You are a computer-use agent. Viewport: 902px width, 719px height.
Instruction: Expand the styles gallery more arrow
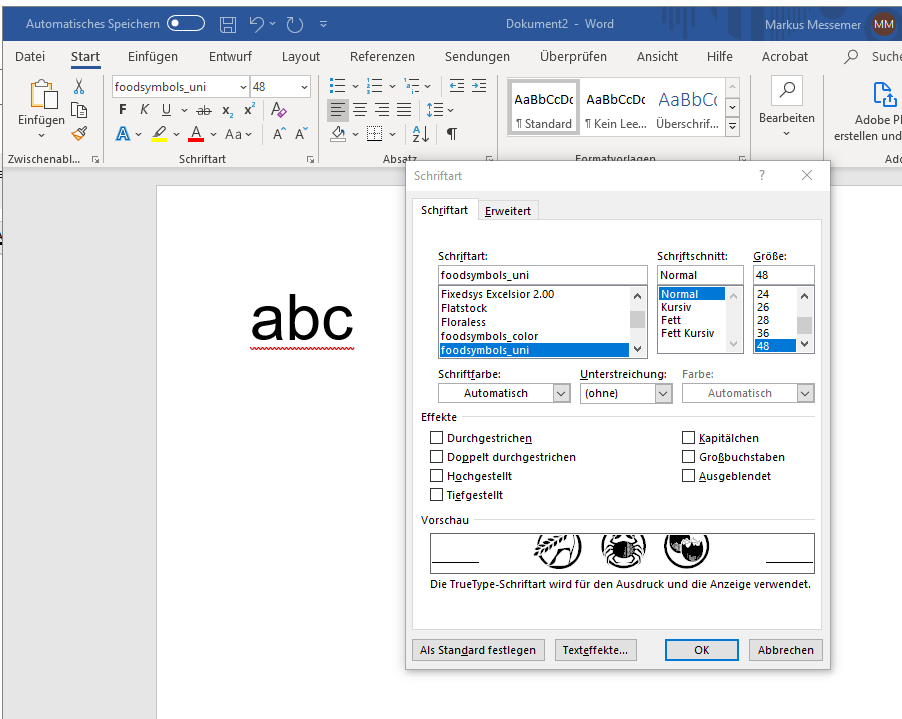[732, 126]
